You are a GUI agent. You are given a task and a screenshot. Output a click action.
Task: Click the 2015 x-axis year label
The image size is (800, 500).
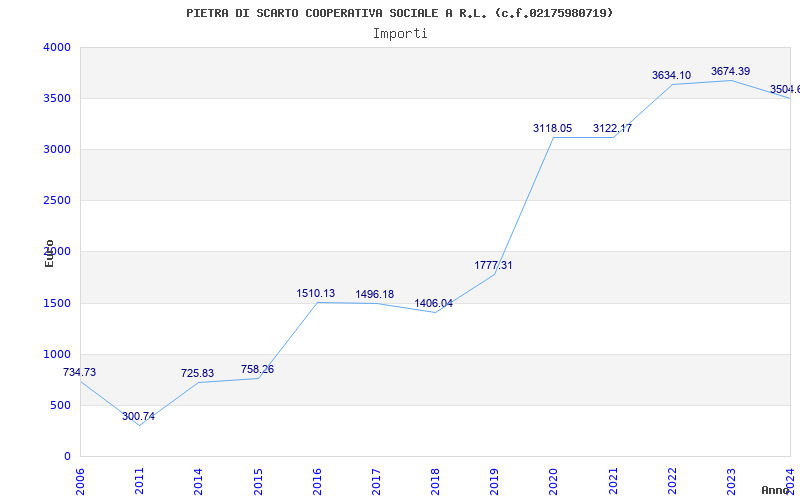(258, 482)
